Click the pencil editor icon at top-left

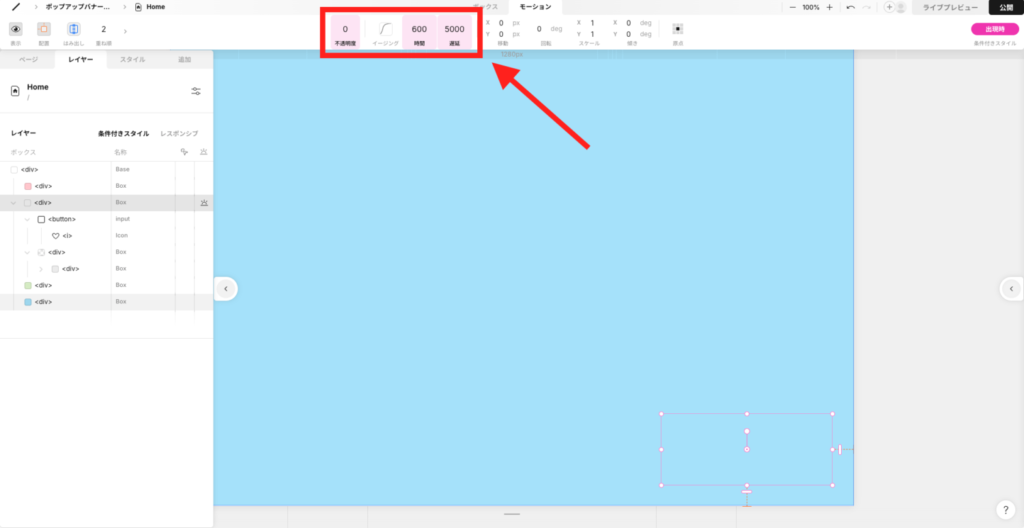[16, 7]
